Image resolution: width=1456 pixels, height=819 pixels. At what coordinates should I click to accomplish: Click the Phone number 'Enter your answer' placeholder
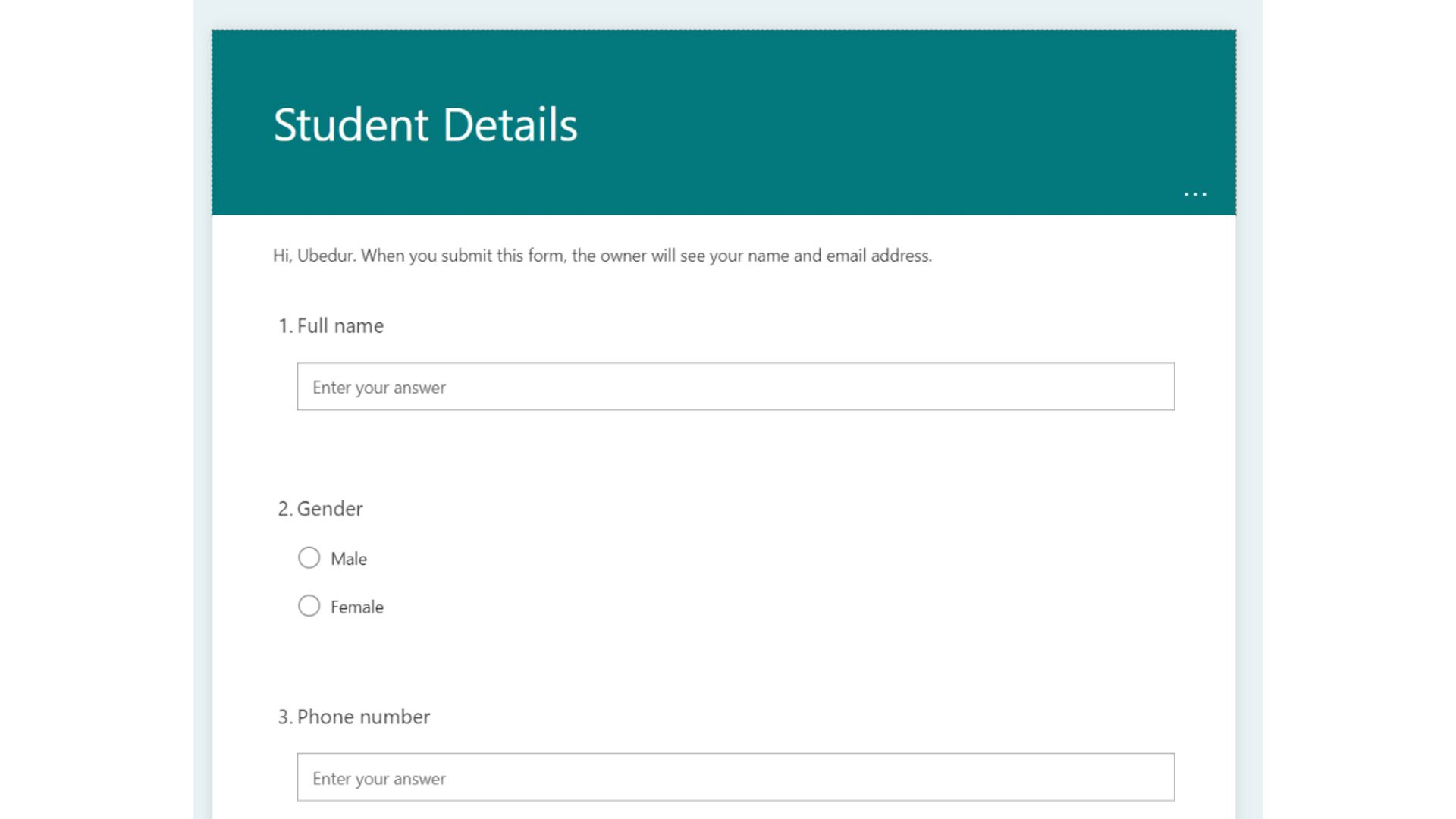379,779
